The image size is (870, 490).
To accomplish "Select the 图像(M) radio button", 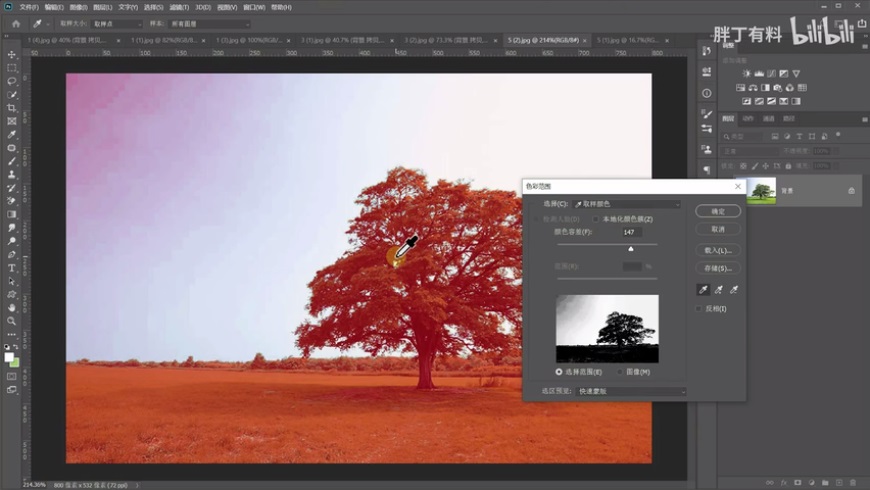I will pyautogui.click(x=621, y=371).
